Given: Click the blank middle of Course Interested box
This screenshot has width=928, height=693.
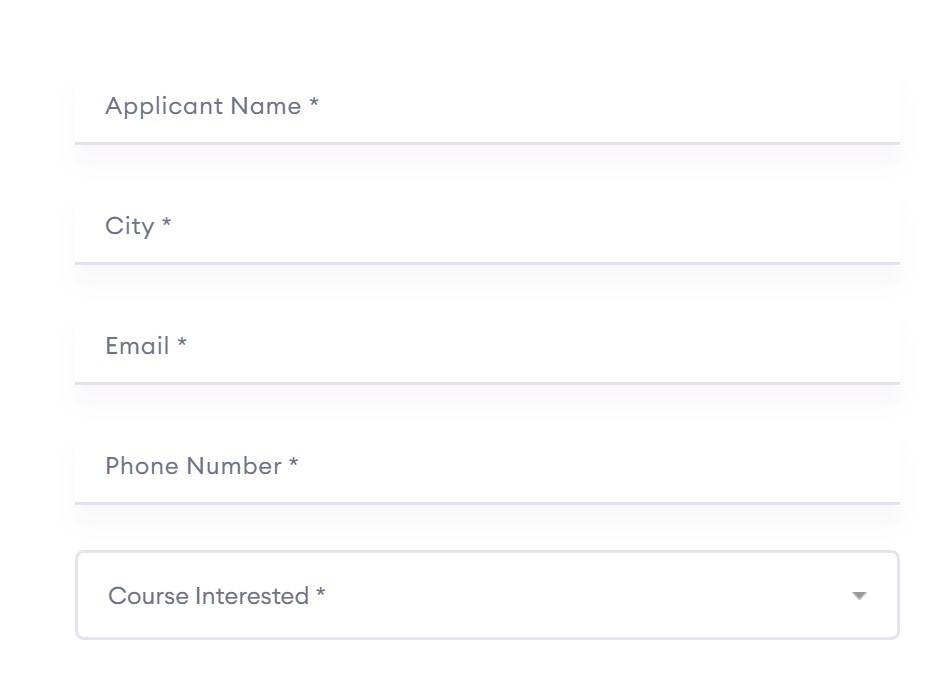Looking at the screenshot, I should pos(580,595).
